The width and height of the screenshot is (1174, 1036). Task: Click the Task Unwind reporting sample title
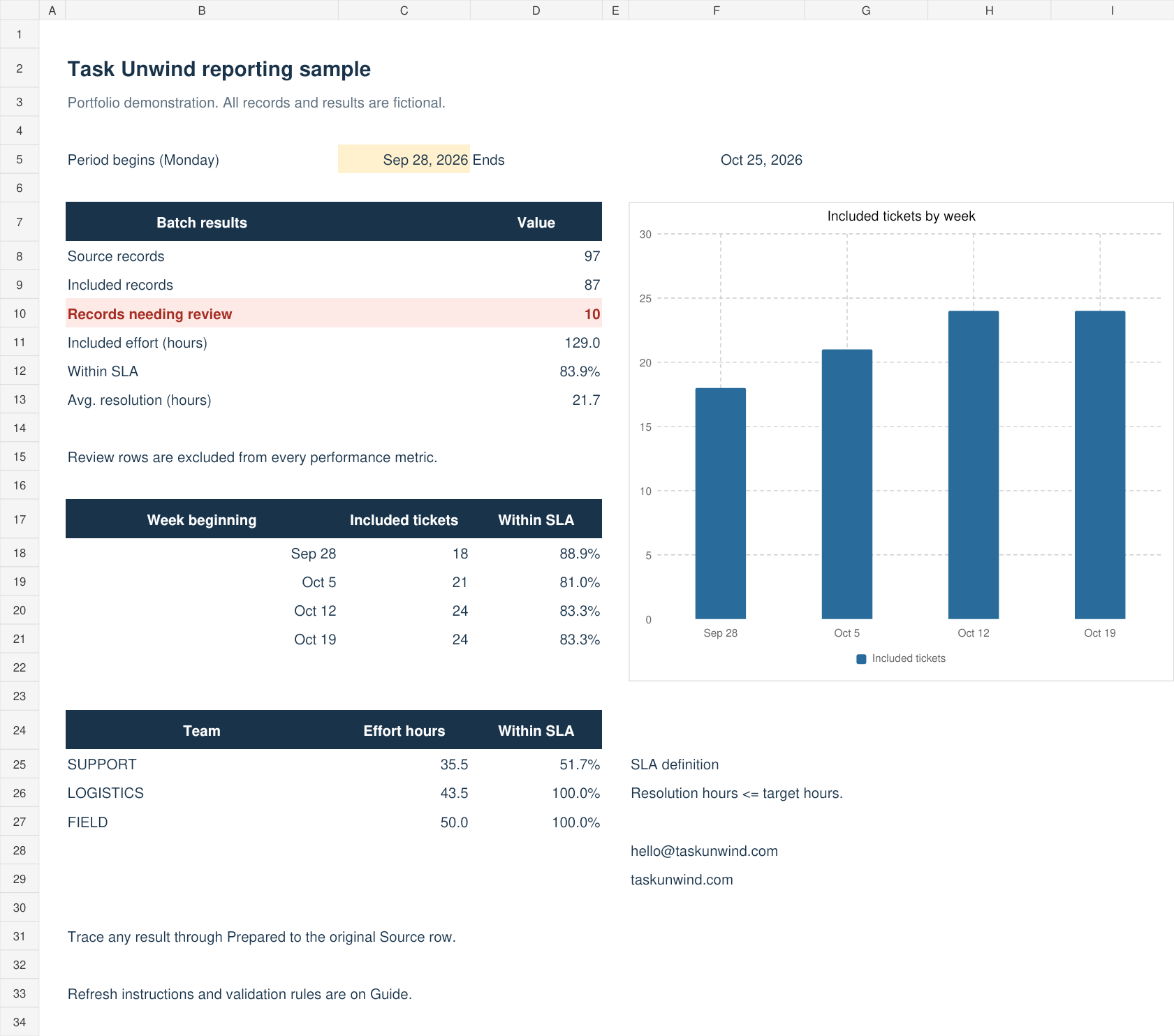coord(219,69)
